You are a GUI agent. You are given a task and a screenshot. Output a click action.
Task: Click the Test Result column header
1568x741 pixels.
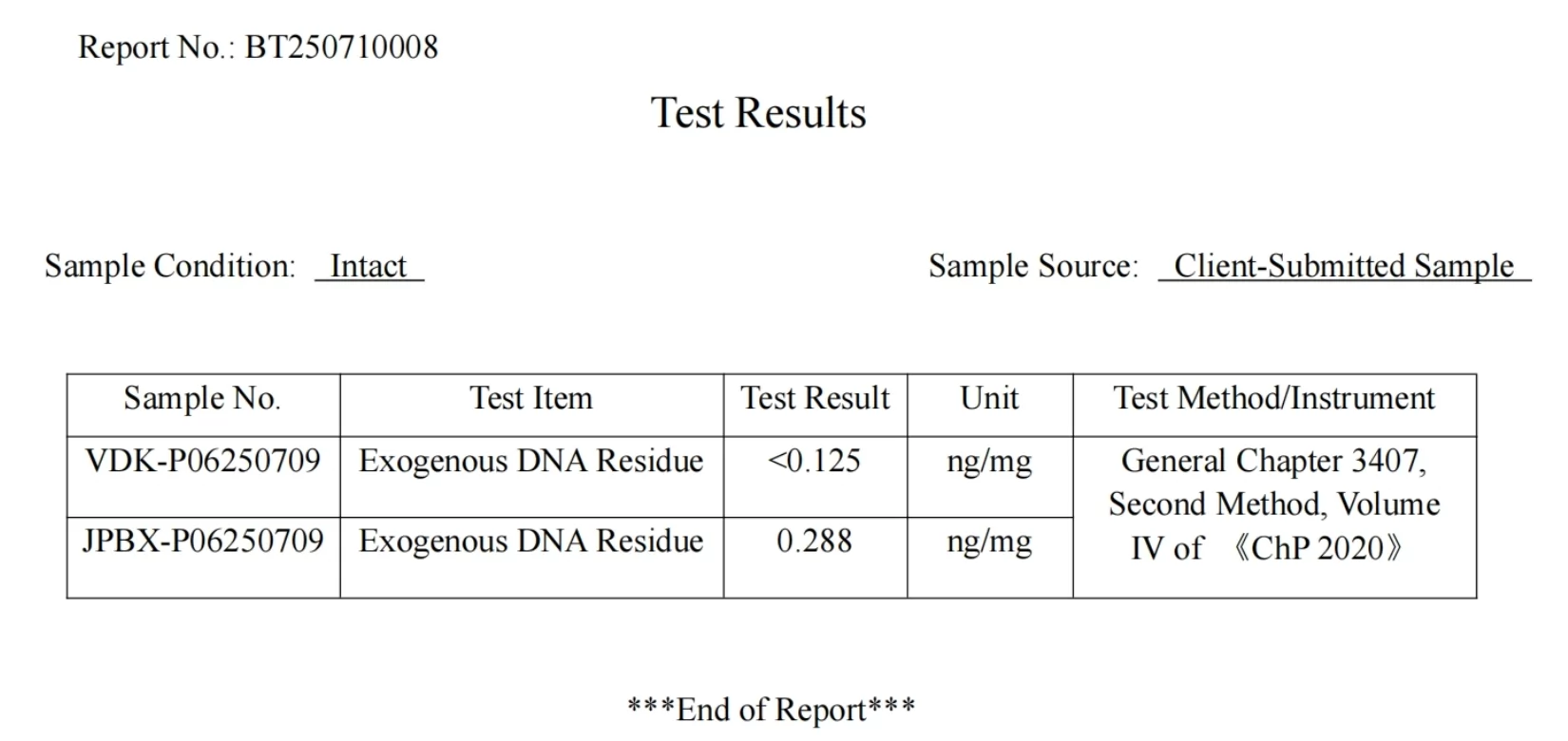coord(815,399)
